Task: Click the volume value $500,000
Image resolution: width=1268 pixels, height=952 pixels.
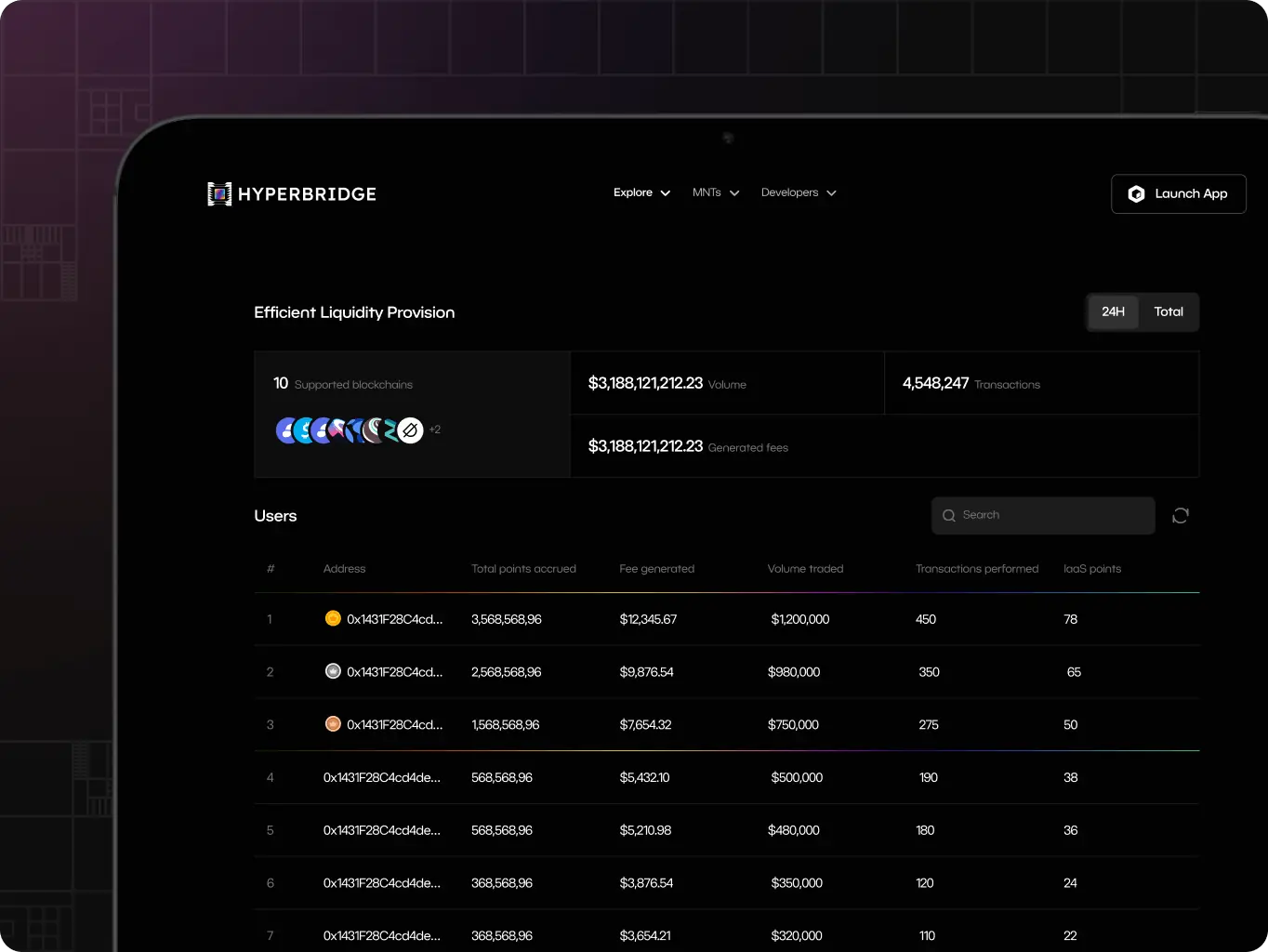Action: pos(797,777)
